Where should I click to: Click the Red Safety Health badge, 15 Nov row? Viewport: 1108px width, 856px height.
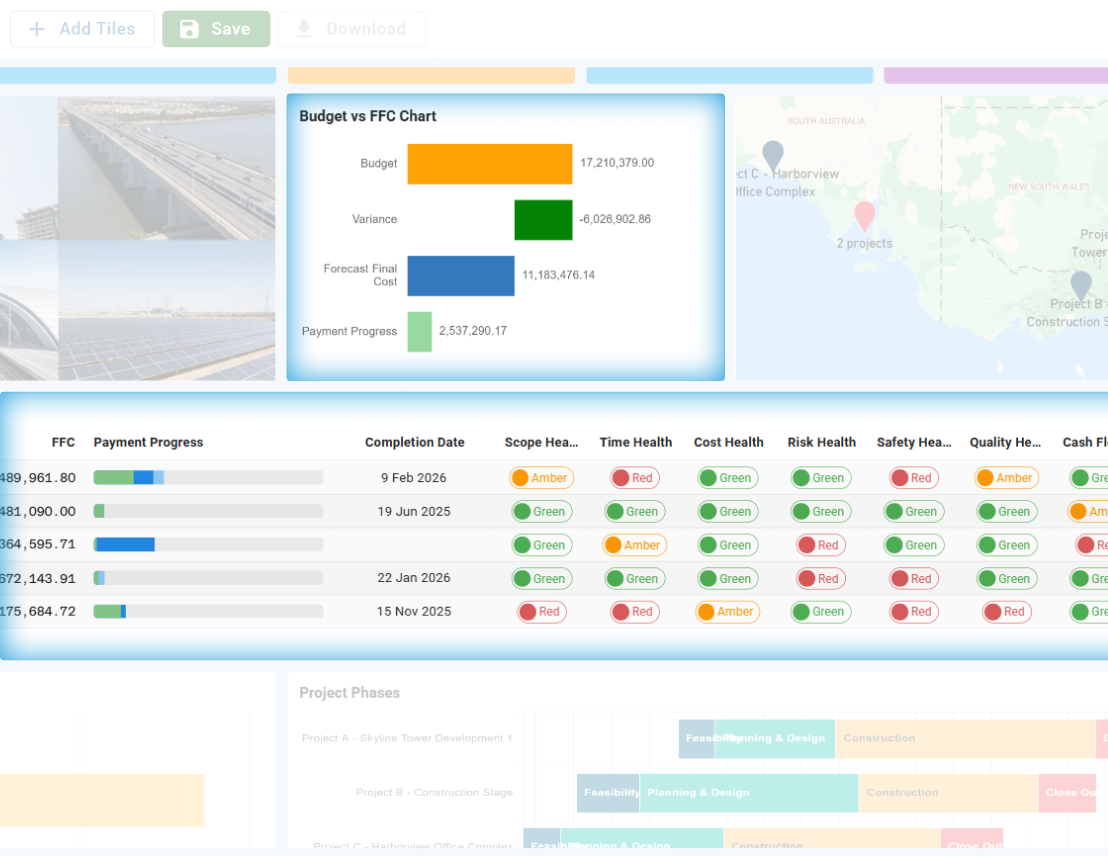913,611
